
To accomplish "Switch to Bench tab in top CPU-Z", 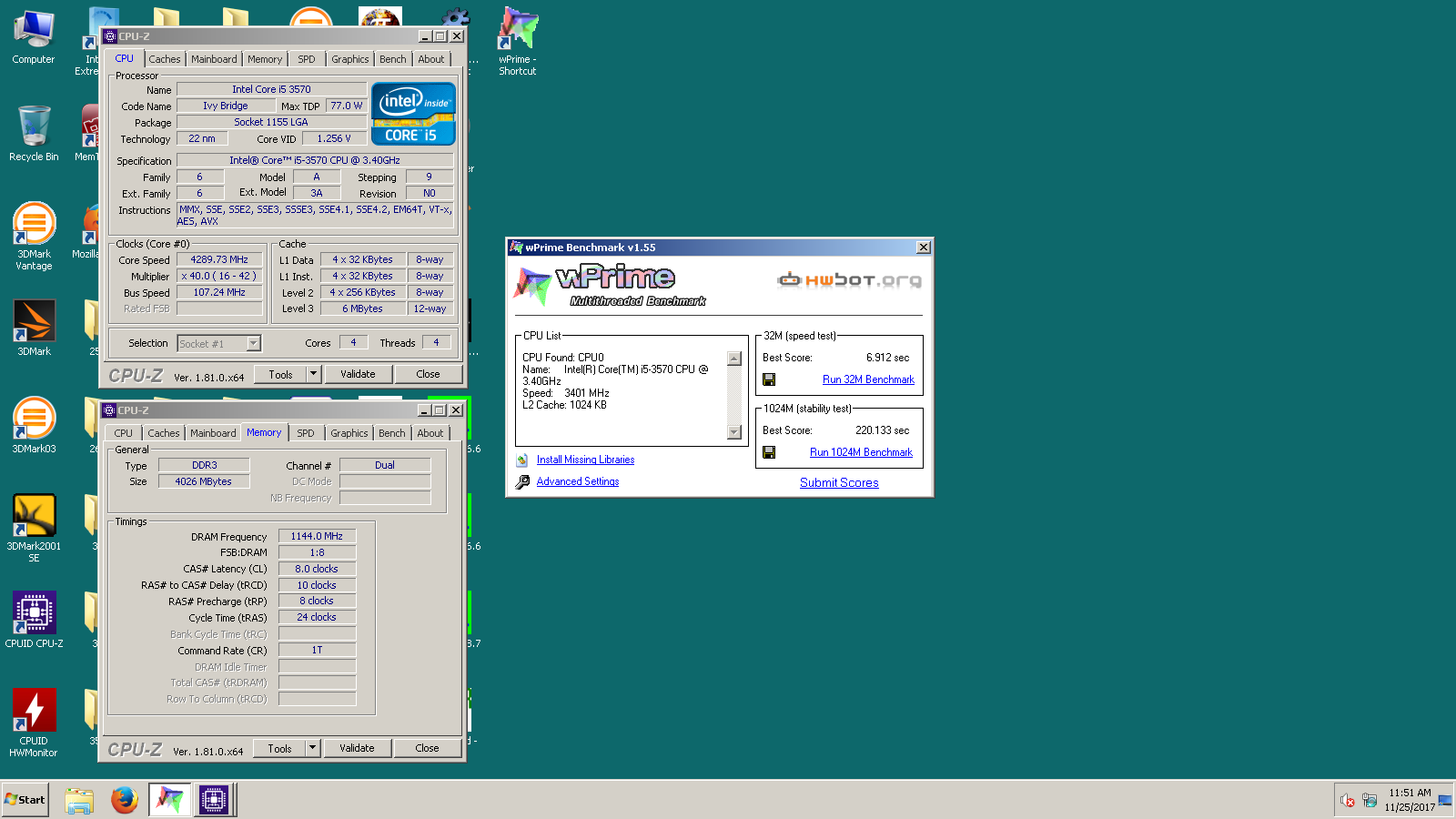I will pos(393,59).
